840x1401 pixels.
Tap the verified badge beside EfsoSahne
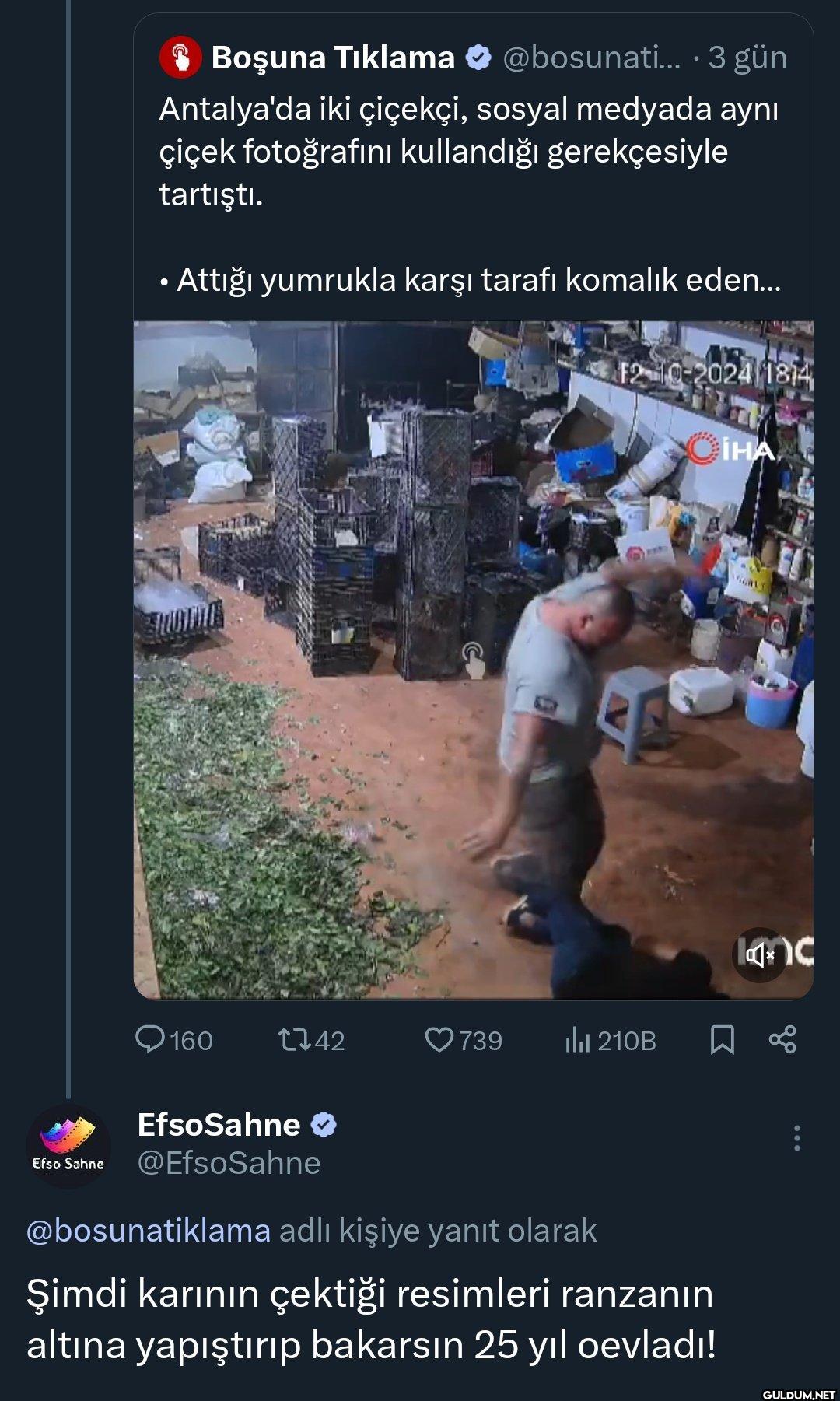(324, 1125)
